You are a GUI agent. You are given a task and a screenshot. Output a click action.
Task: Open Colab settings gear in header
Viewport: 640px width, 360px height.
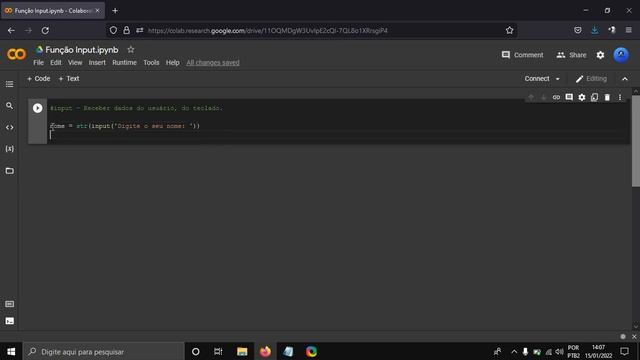click(x=600, y=55)
